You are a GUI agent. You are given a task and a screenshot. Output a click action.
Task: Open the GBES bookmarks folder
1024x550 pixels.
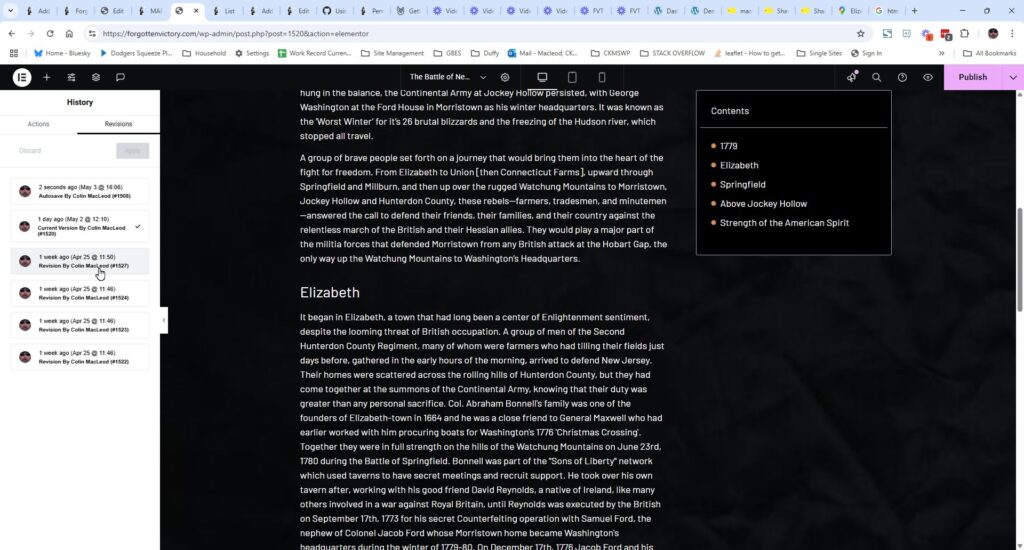[447, 53]
